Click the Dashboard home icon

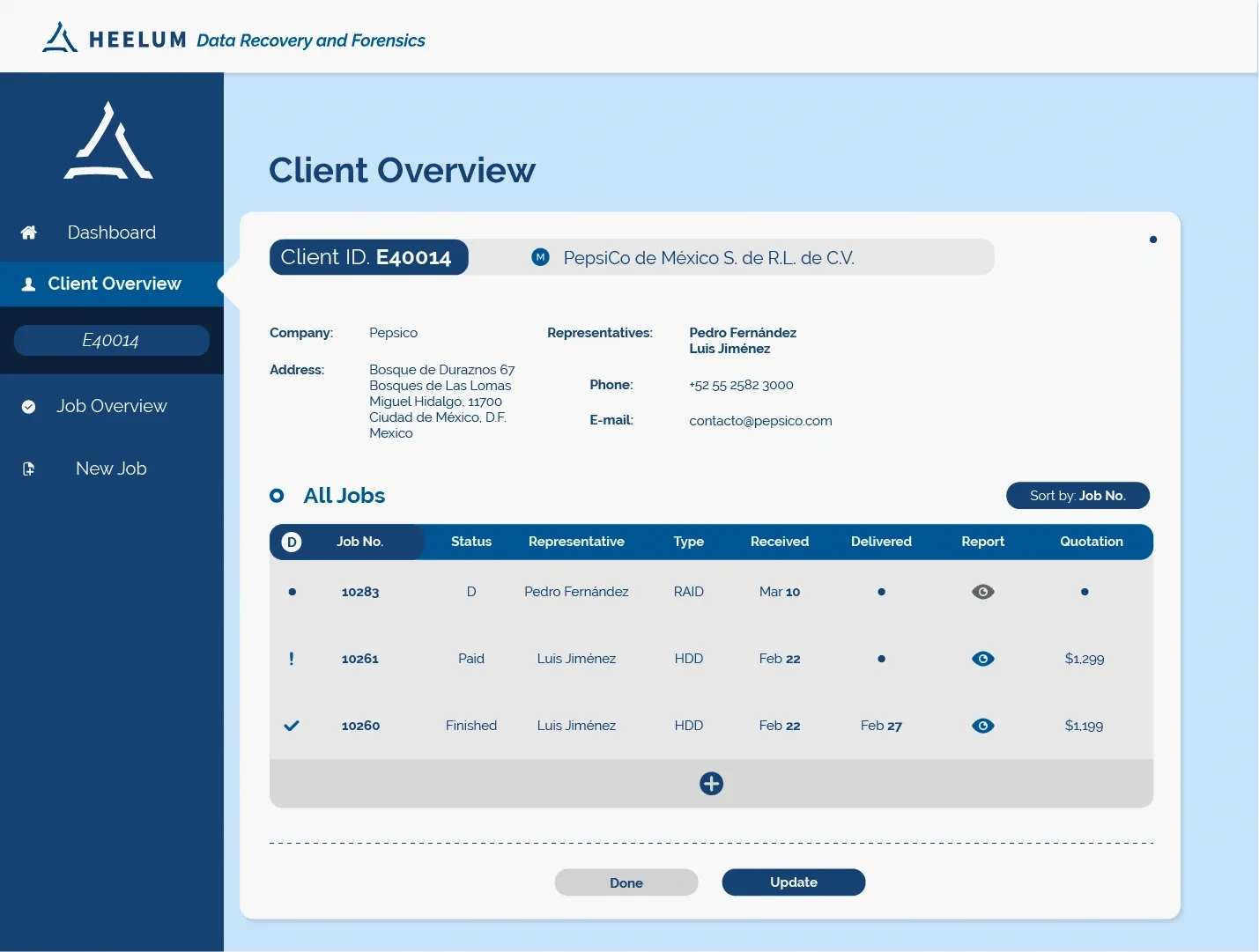click(x=29, y=232)
